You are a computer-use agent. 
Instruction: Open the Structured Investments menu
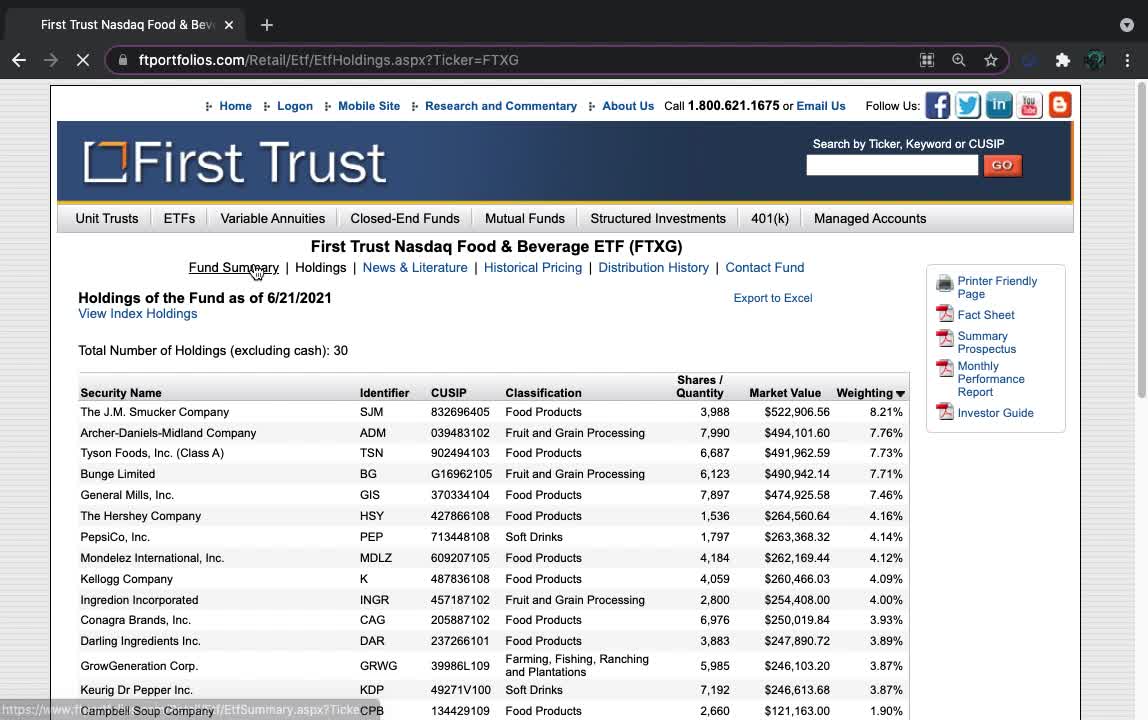click(658, 218)
